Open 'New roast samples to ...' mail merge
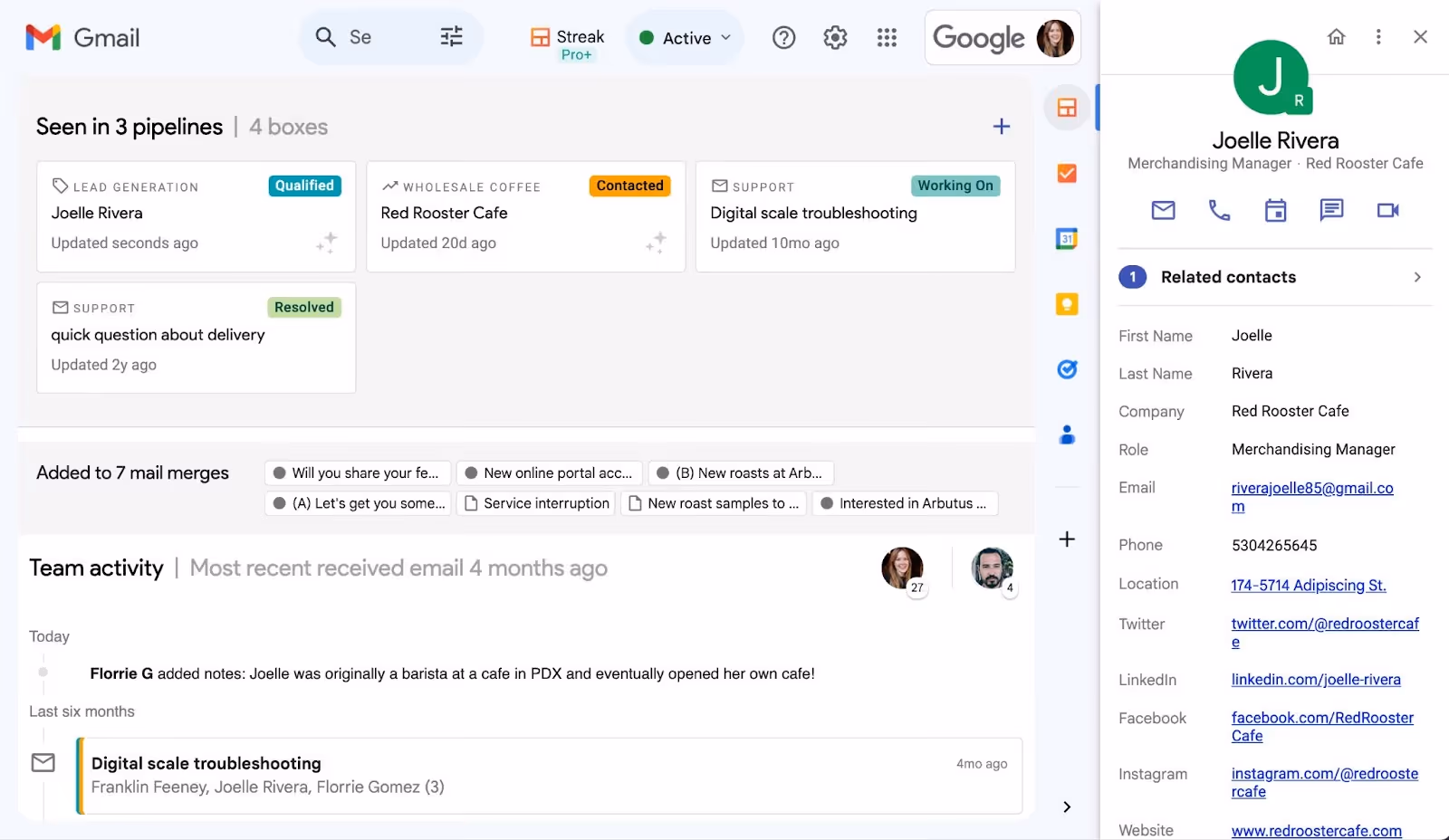 (714, 503)
